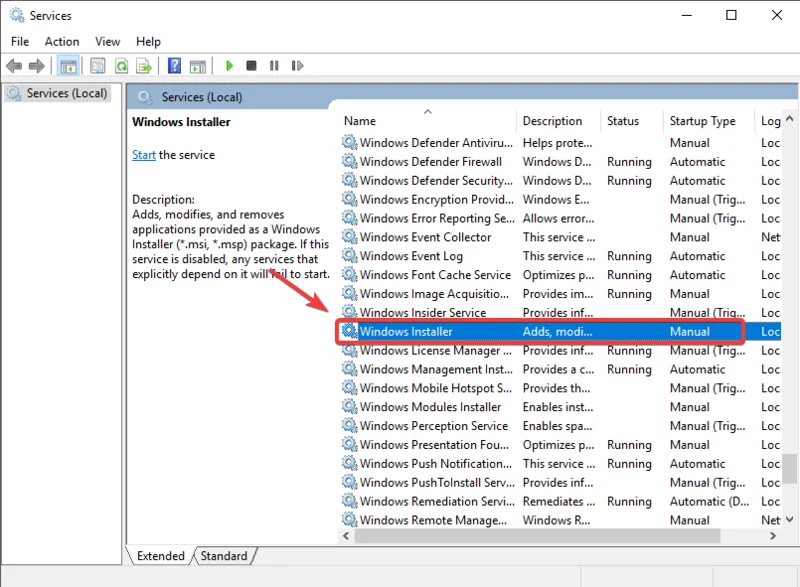Open the Help menu

coord(148,41)
